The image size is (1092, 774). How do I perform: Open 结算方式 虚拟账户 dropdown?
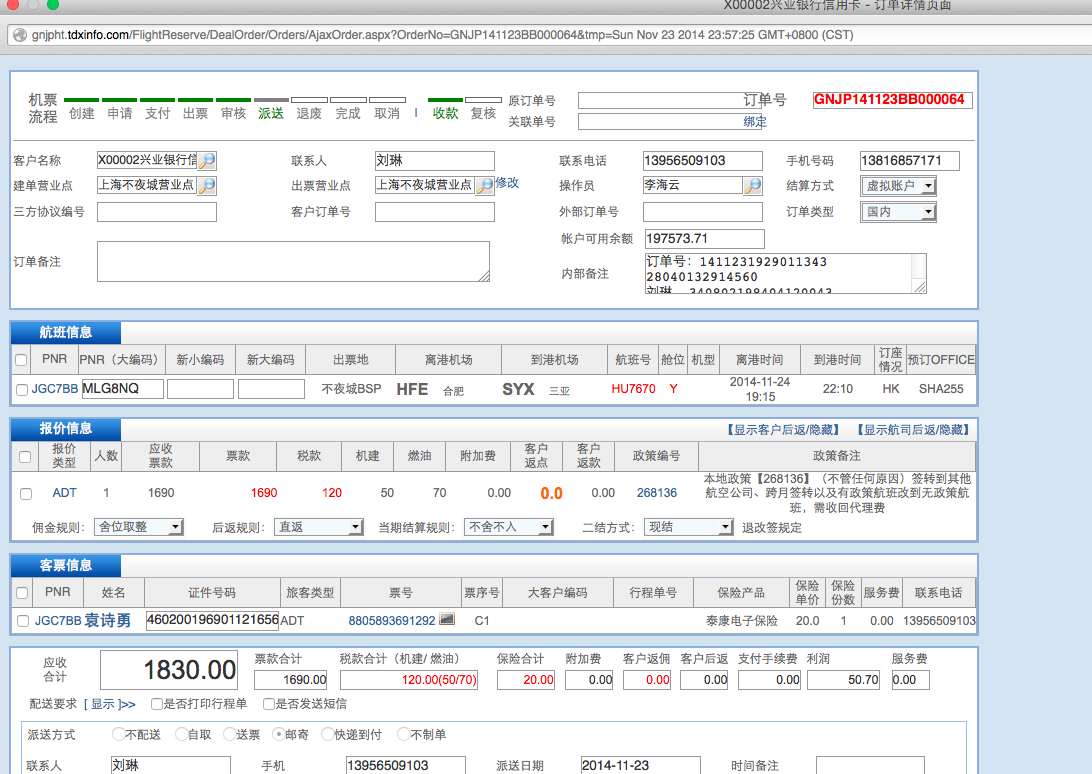pos(898,186)
